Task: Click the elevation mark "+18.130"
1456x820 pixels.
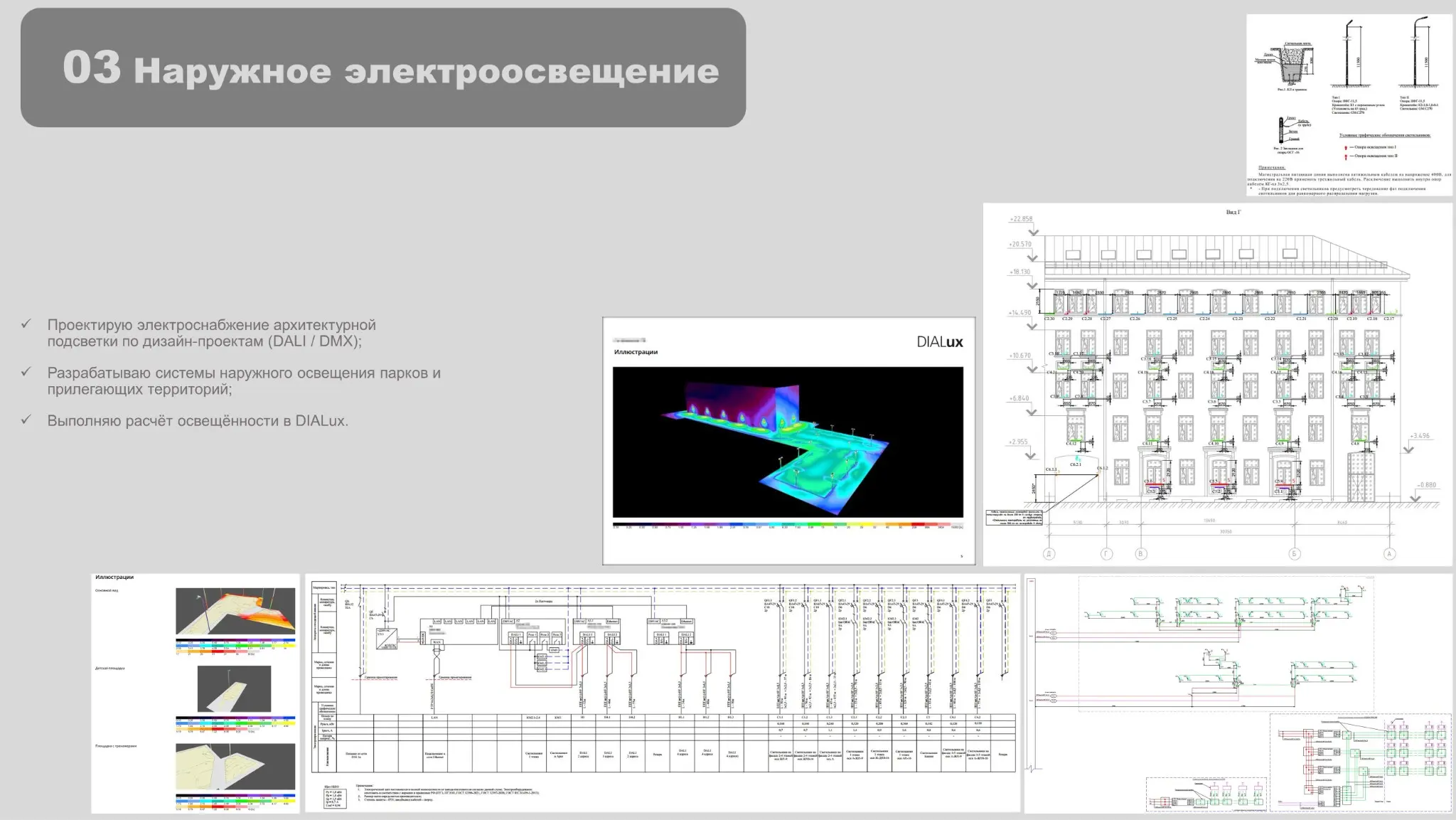Action: point(1020,272)
